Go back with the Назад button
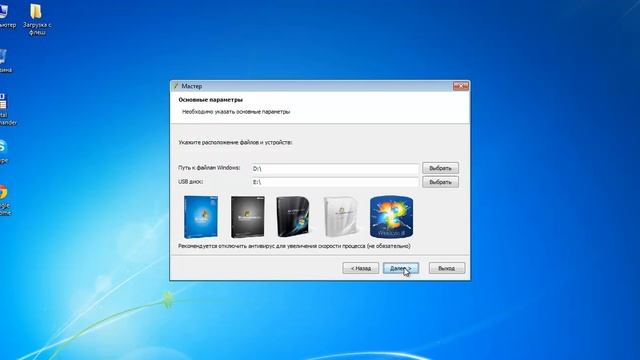This screenshot has width=640, height=360. [360, 268]
